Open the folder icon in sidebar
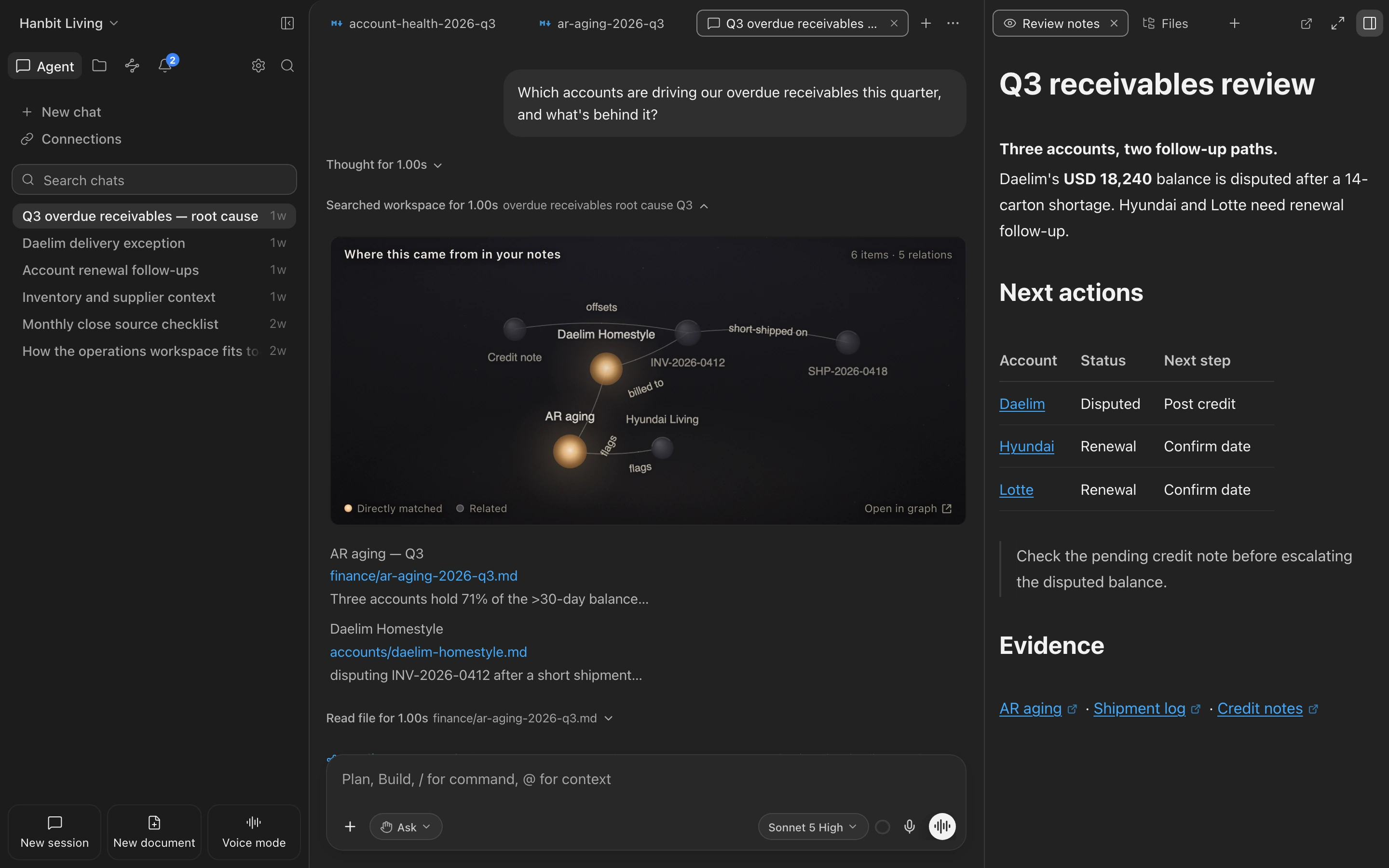Image resolution: width=1389 pixels, height=868 pixels. pyautogui.click(x=99, y=66)
